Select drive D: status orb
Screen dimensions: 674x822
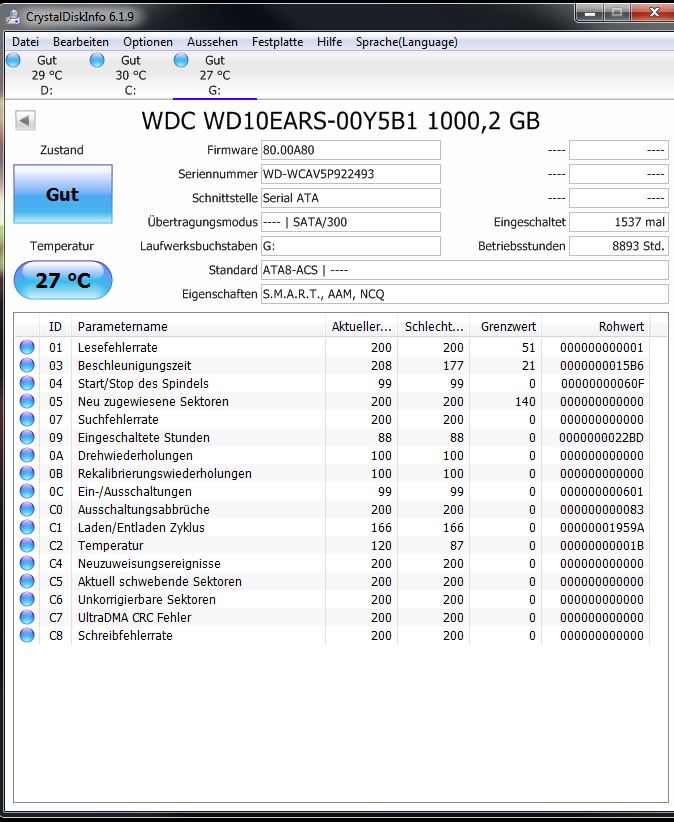pyautogui.click(x=13, y=60)
